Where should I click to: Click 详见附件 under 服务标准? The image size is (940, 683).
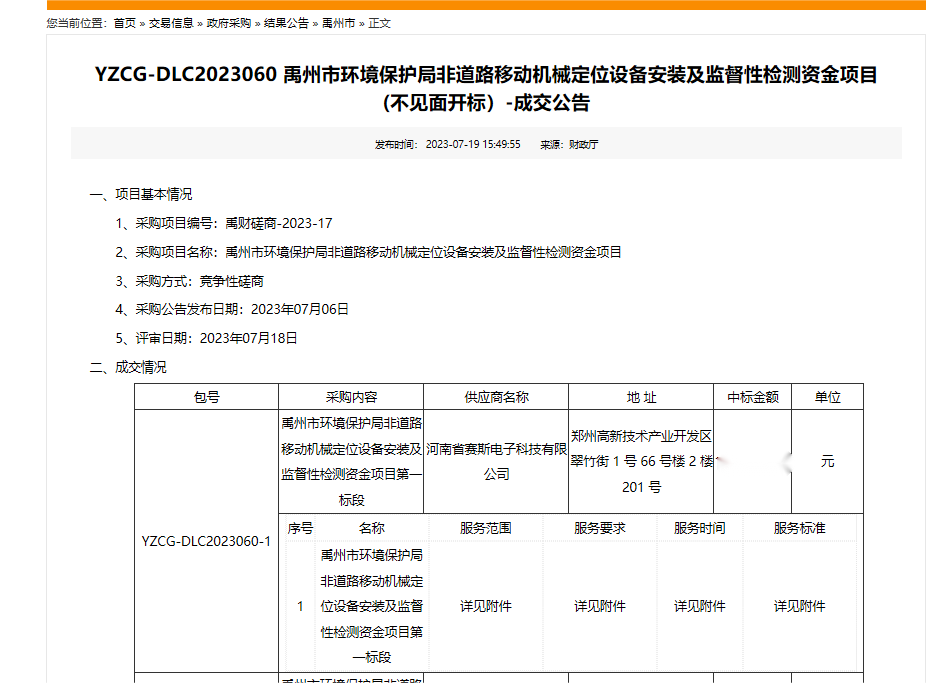click(x=800, y=606)
